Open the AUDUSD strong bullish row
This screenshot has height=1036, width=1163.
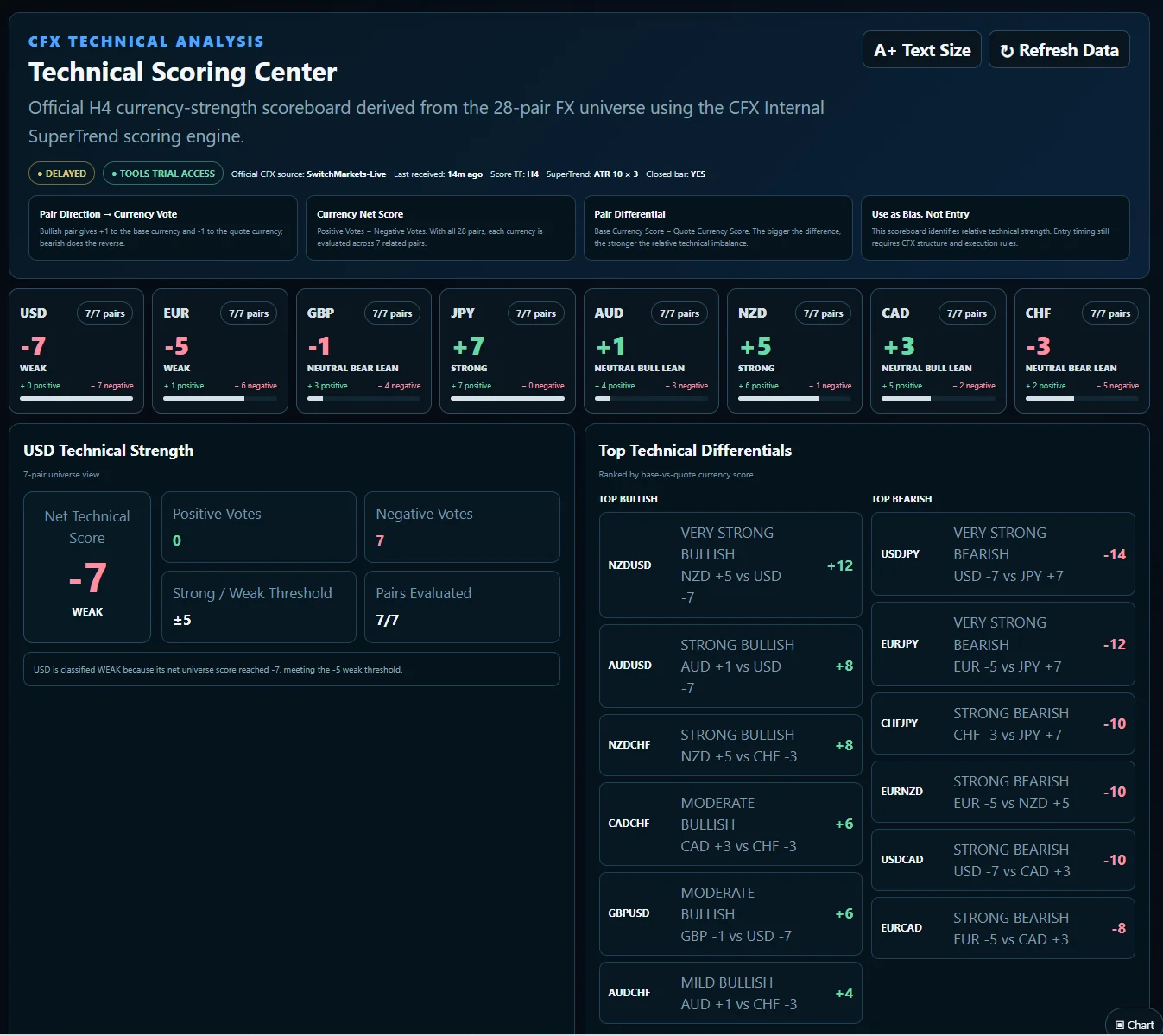[730, 666]
